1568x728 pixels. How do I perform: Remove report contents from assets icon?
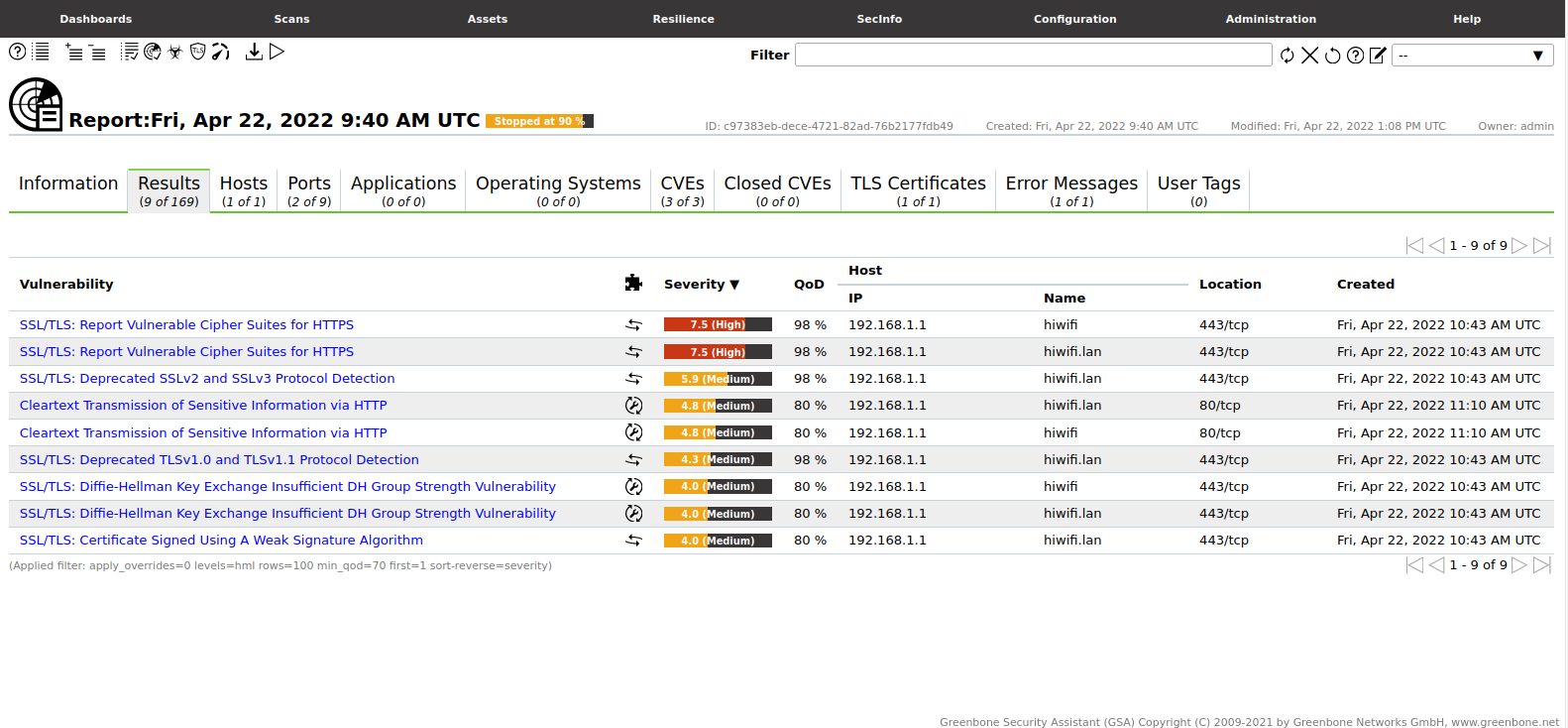(x=97, y=52)
